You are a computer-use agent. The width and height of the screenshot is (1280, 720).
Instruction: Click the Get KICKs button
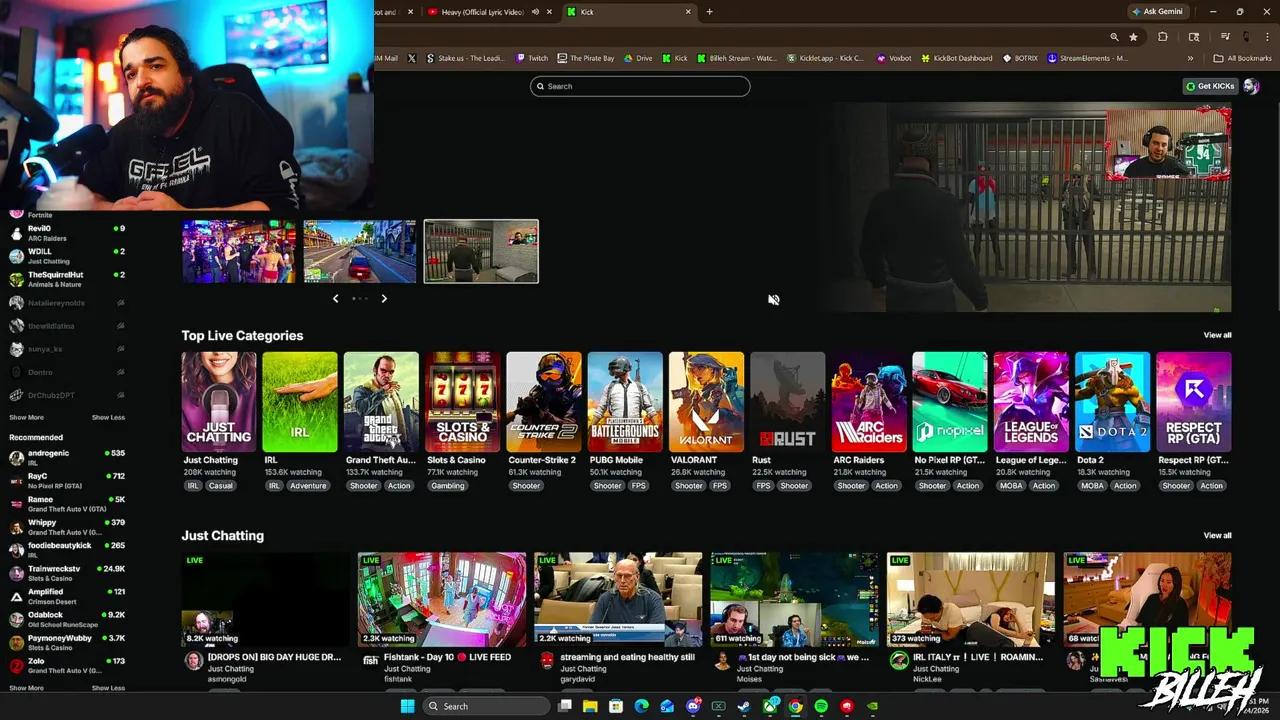[1210, 86]
